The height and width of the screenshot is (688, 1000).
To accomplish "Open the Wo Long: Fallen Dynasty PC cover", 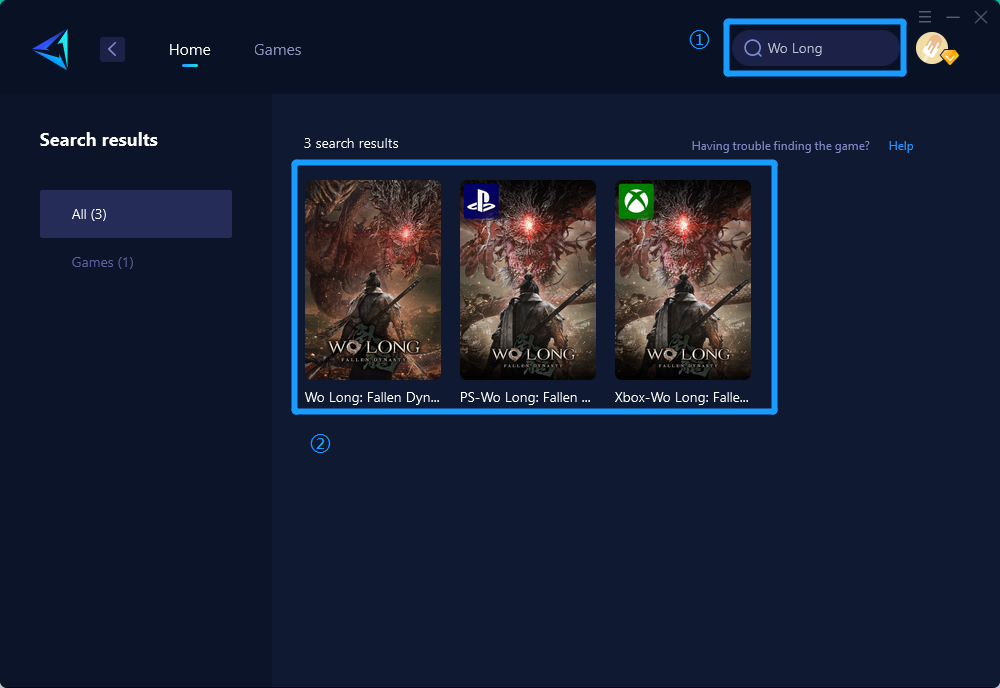I will (x=372, y=280).
